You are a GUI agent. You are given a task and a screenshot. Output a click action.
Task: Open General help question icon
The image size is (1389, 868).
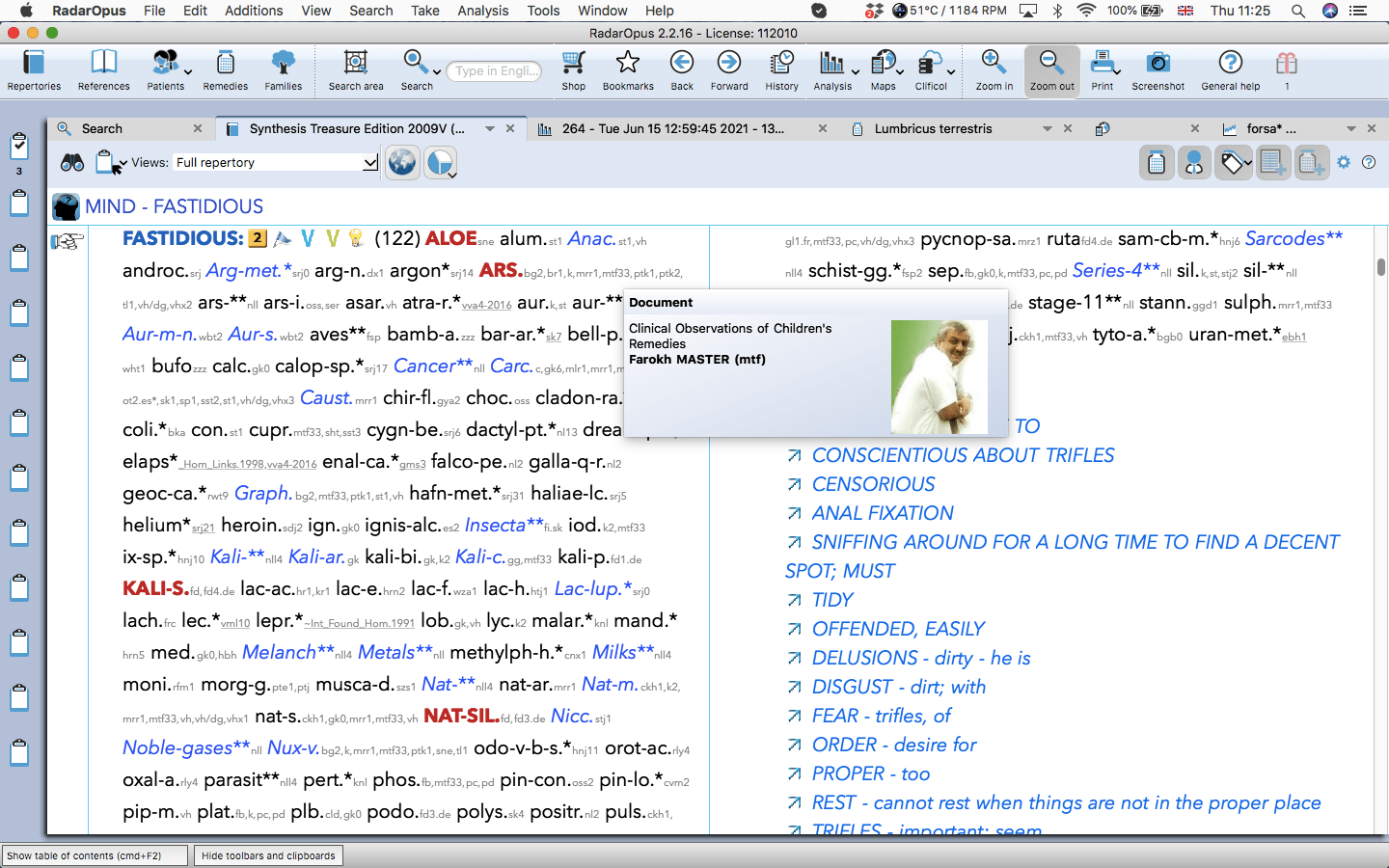[x=1230, y=70]
